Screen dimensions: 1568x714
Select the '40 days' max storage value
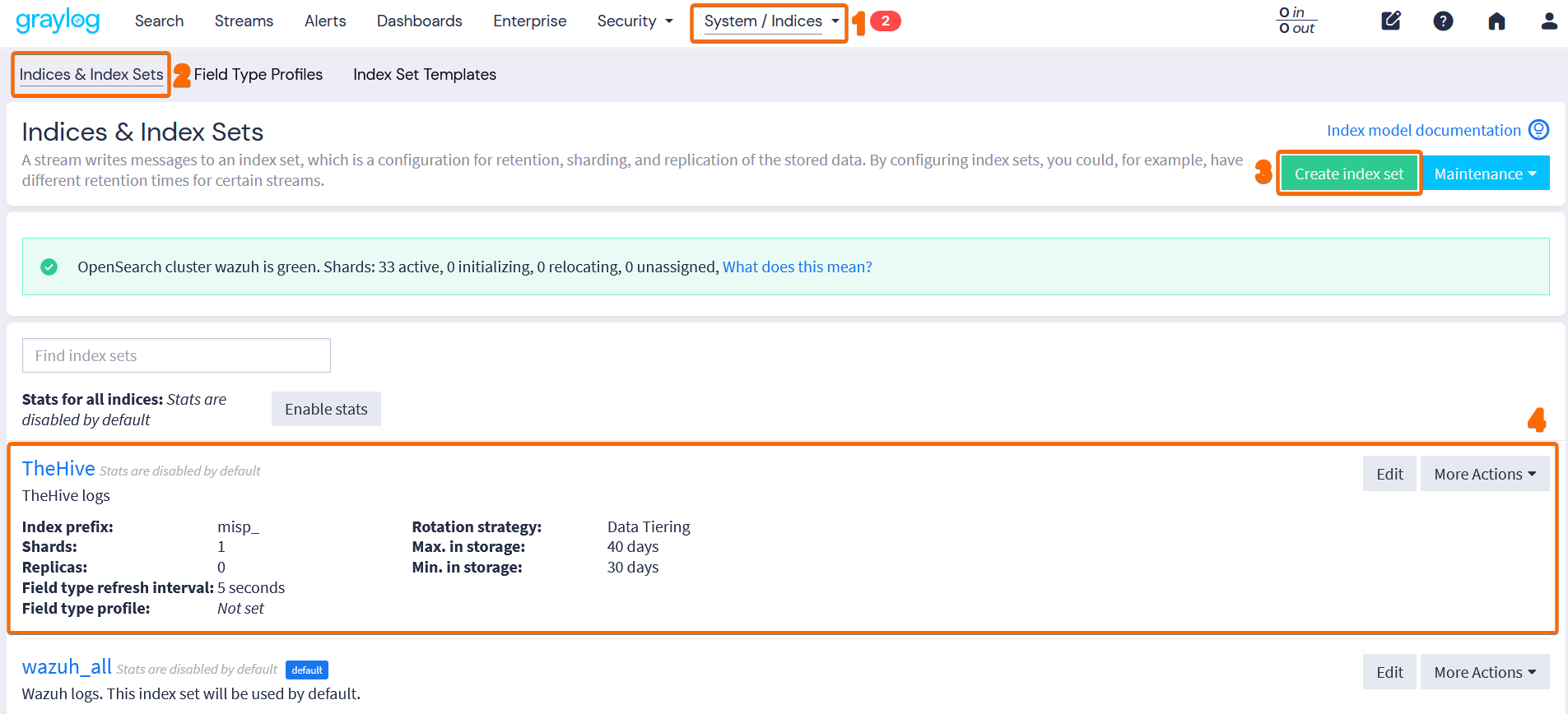(633, 546)
